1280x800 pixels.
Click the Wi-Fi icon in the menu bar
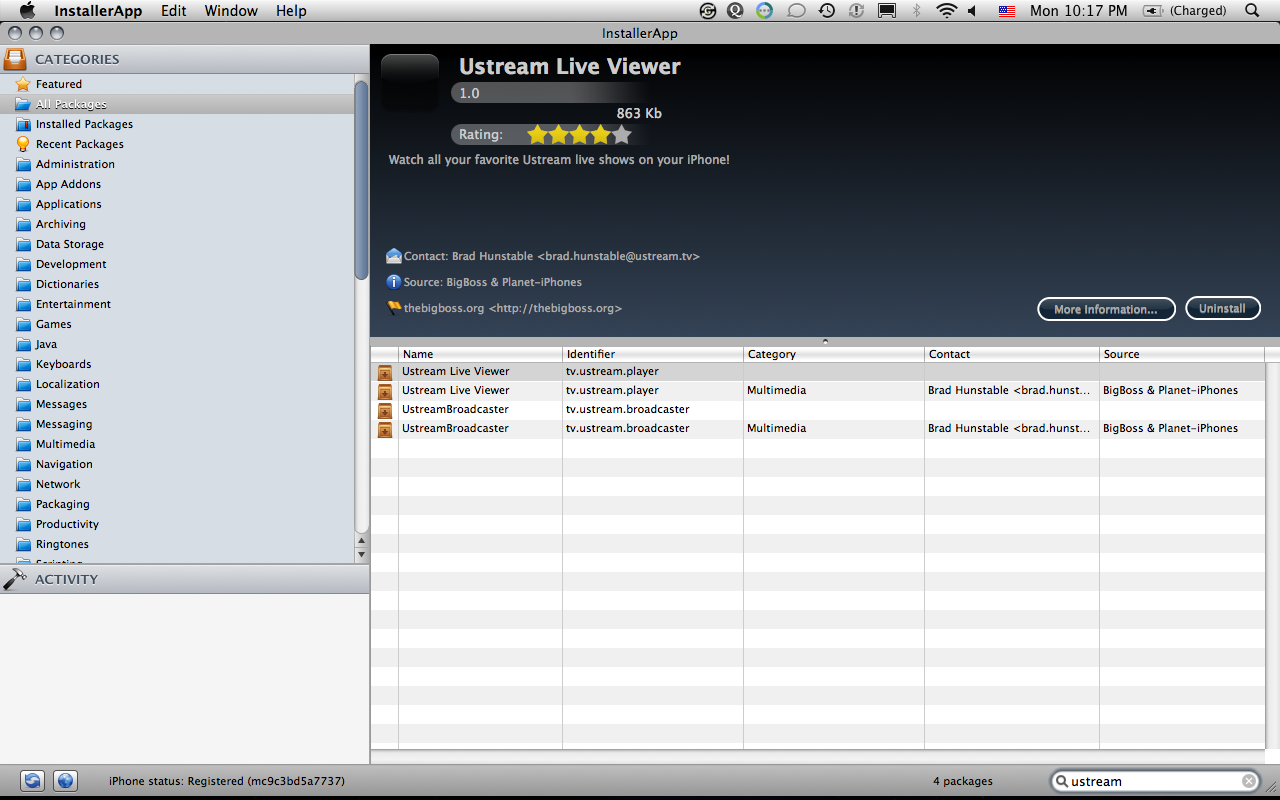[946, 11]
